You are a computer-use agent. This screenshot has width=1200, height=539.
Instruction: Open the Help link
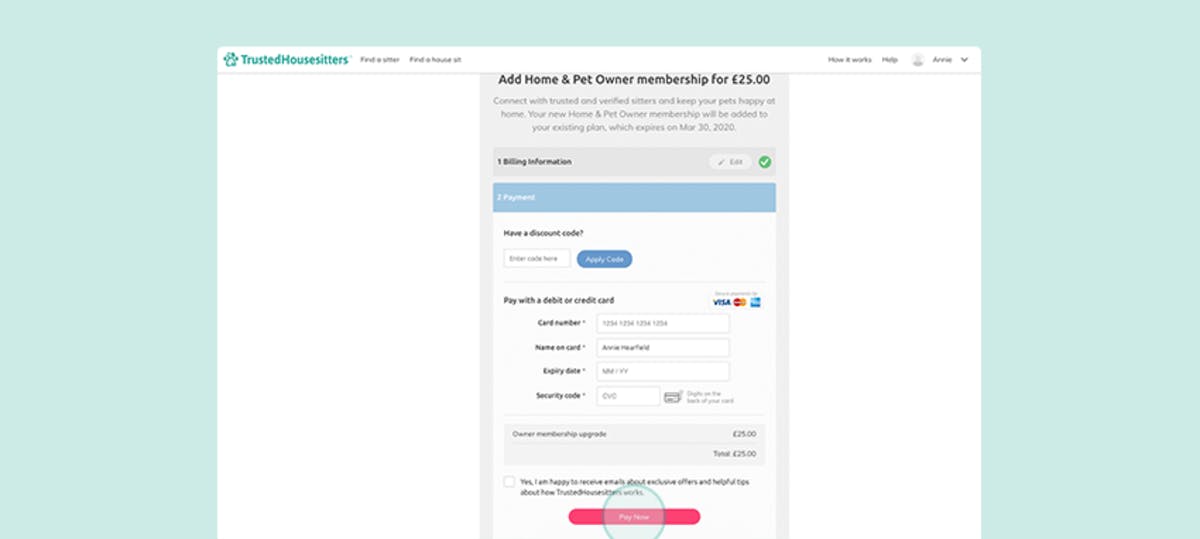(890, 60)
